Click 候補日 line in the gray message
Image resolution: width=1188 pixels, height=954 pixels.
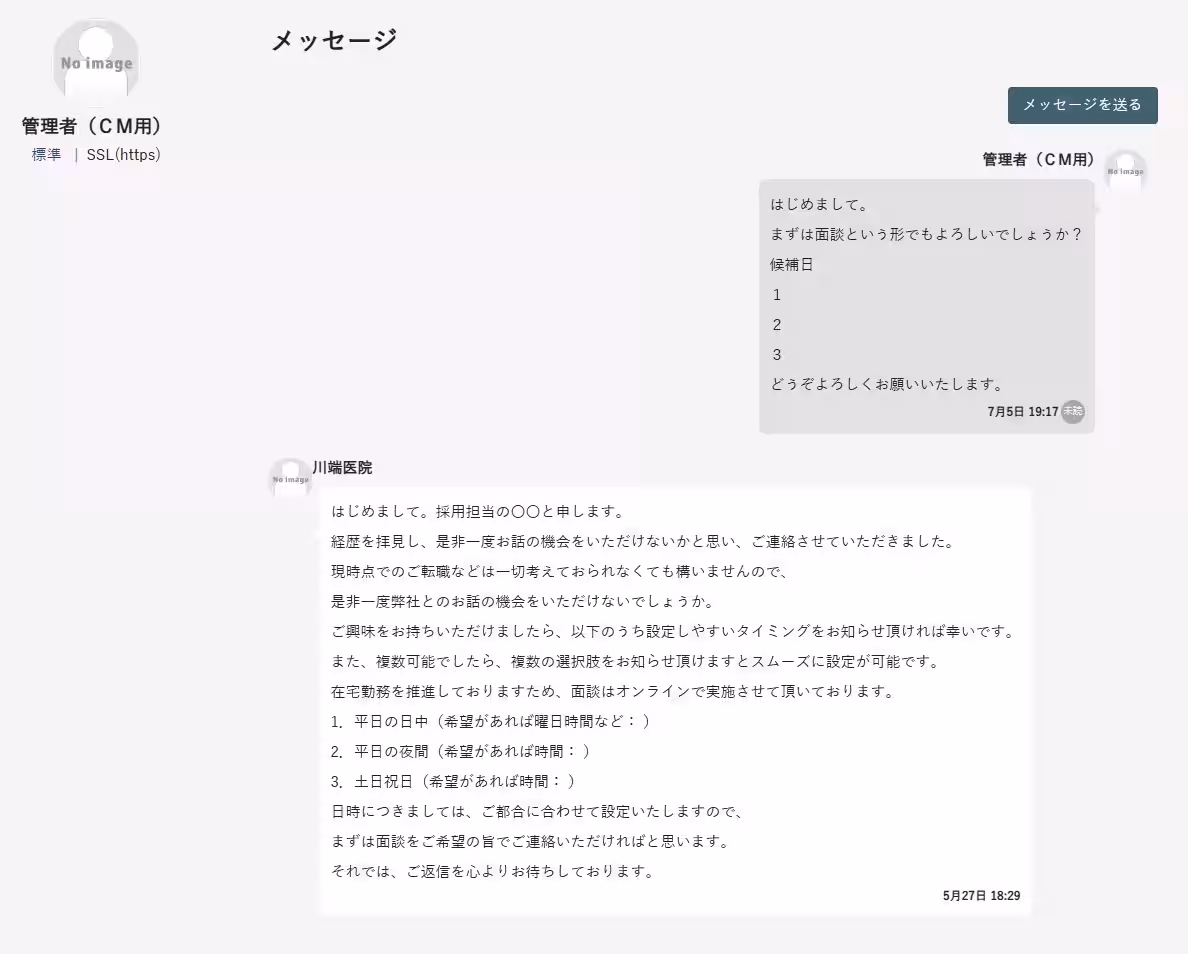[x=789, y=264]
